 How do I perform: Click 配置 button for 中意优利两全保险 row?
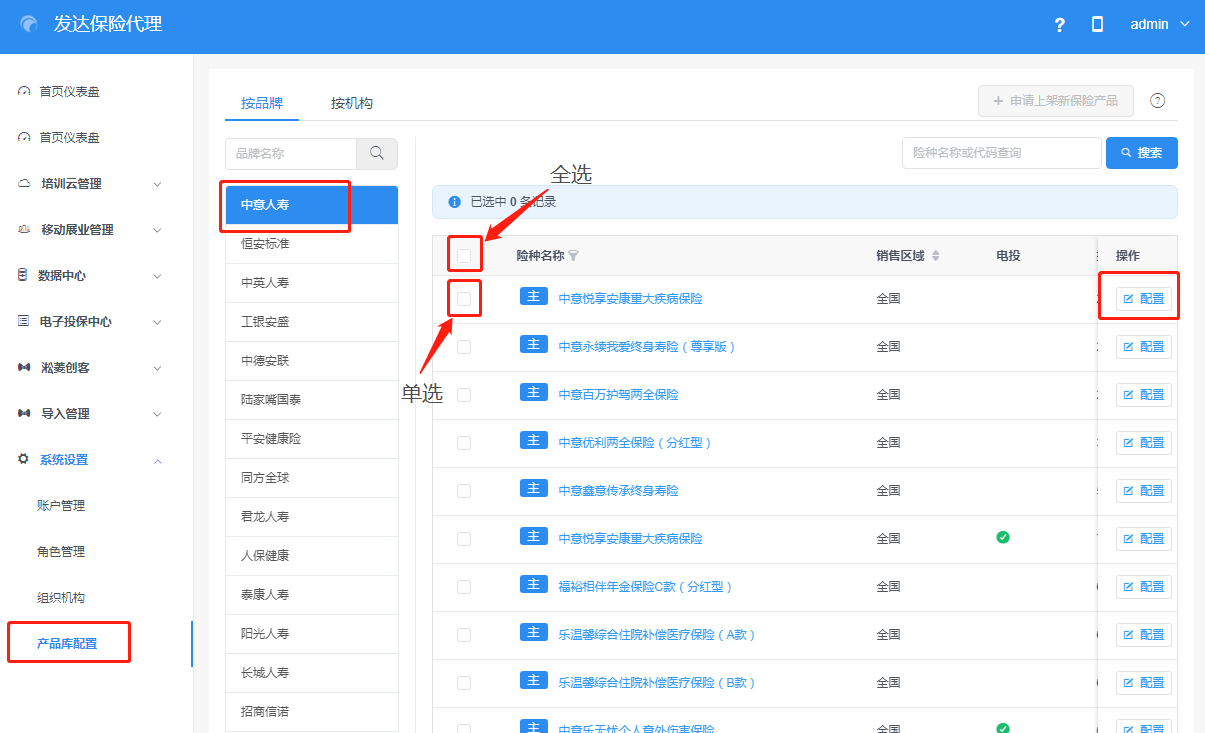[x=1143, y=442]
